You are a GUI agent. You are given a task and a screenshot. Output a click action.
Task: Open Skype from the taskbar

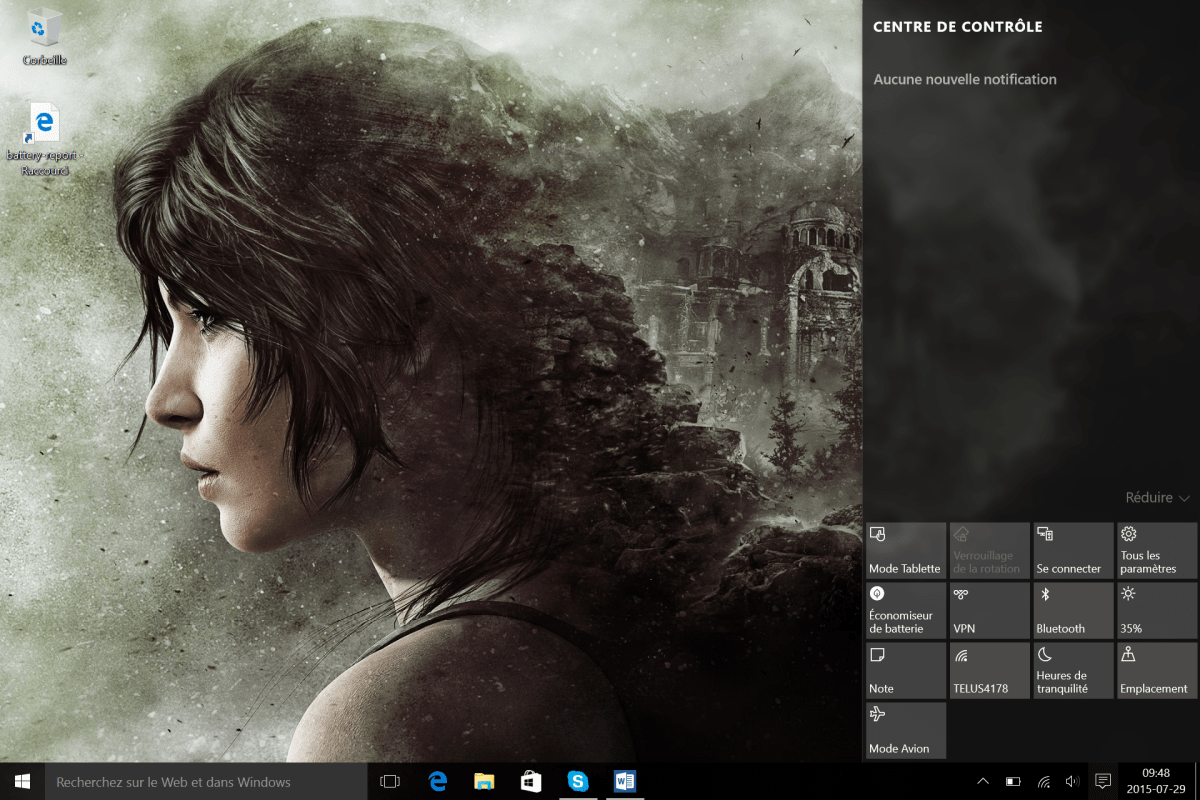coord(578,781)
